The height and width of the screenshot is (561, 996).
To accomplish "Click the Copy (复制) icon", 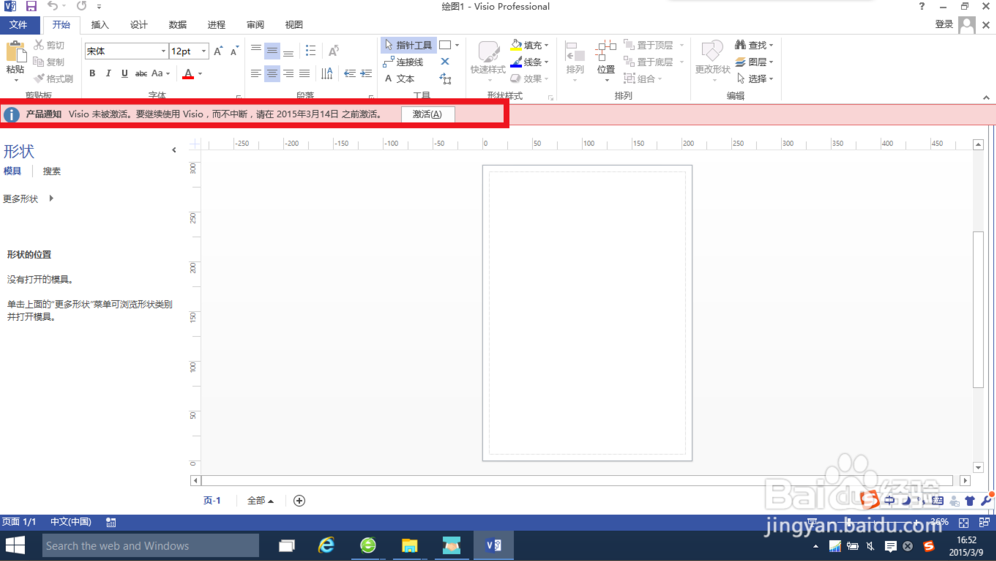I will tap(39, 62).
